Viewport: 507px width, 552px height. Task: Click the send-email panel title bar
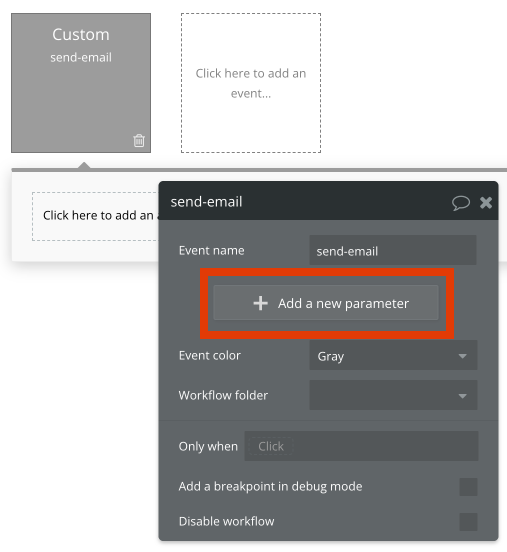(328, 201)
